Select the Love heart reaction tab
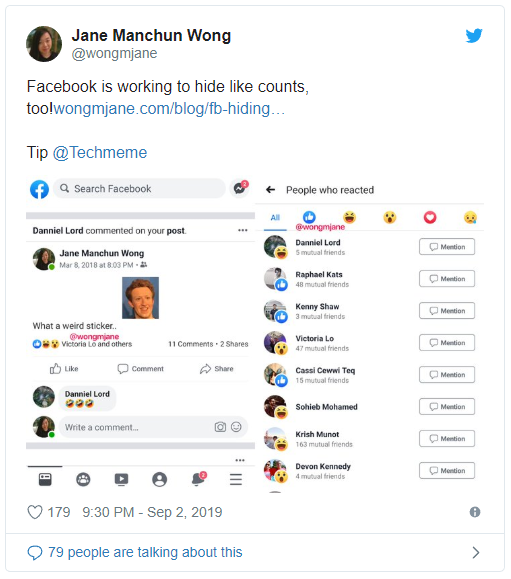Screen dimensions: 511x579 pyautogui.click(x=430, y=217)
